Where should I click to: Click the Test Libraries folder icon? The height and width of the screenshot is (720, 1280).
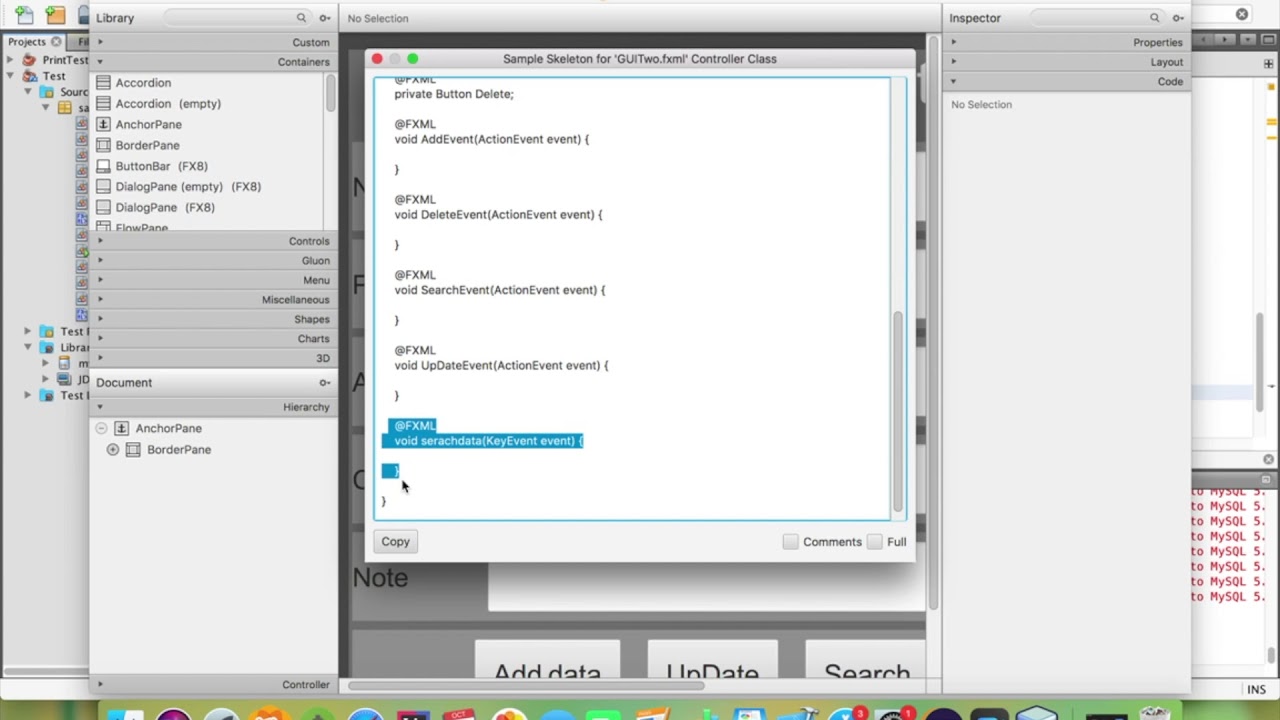47,395
